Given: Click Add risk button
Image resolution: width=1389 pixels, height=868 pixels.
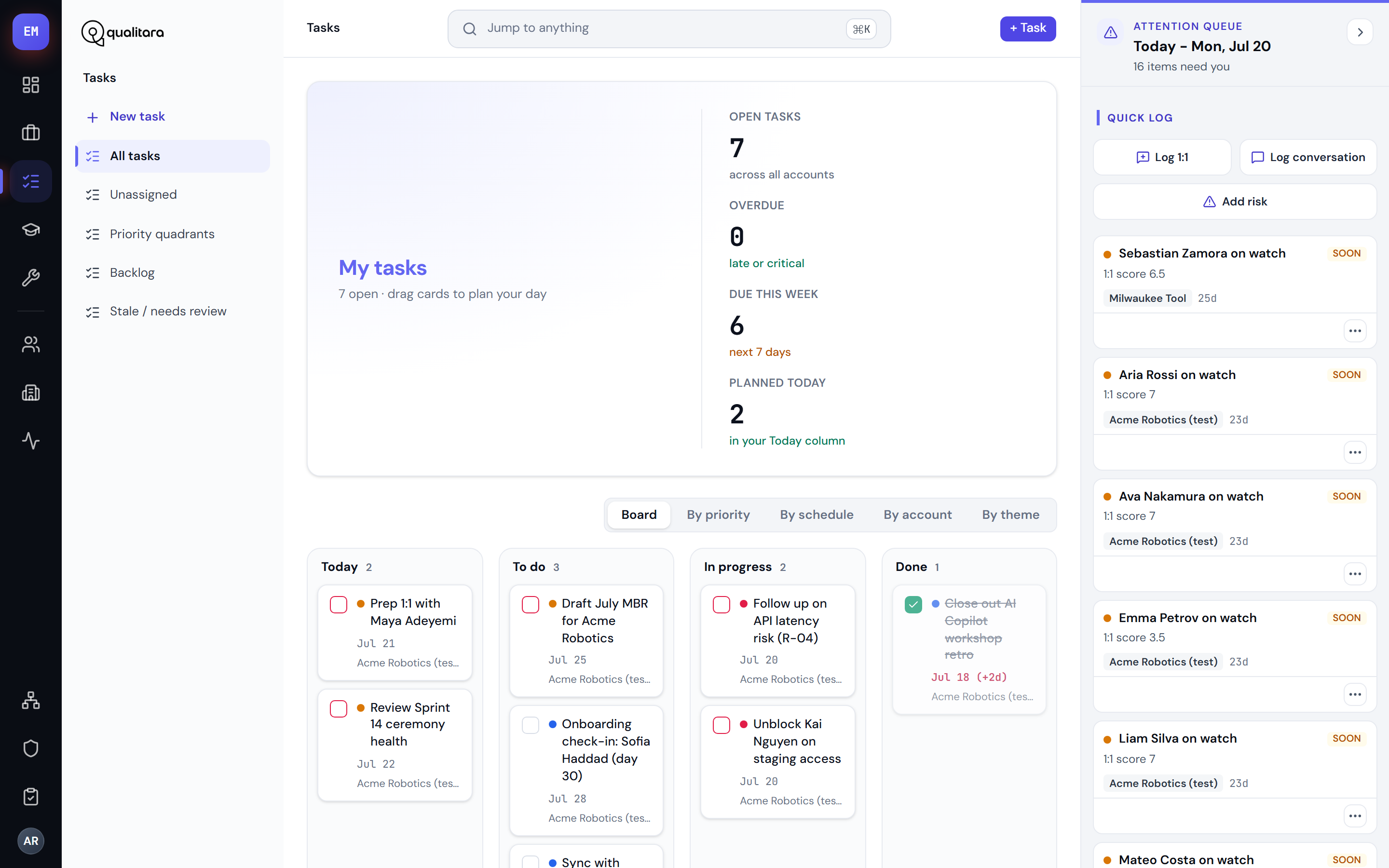Looking at the screenshot, I should click(1235, 202).
